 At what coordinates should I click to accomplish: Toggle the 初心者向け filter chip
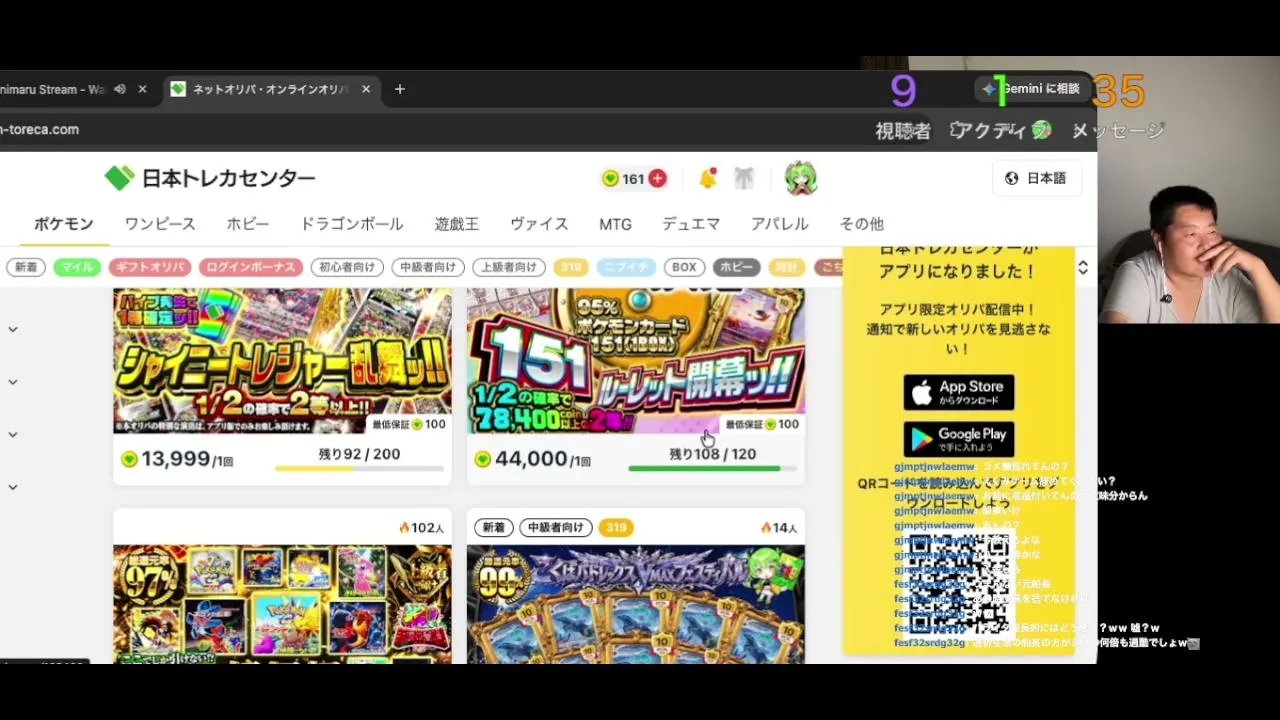pos(347,267)
